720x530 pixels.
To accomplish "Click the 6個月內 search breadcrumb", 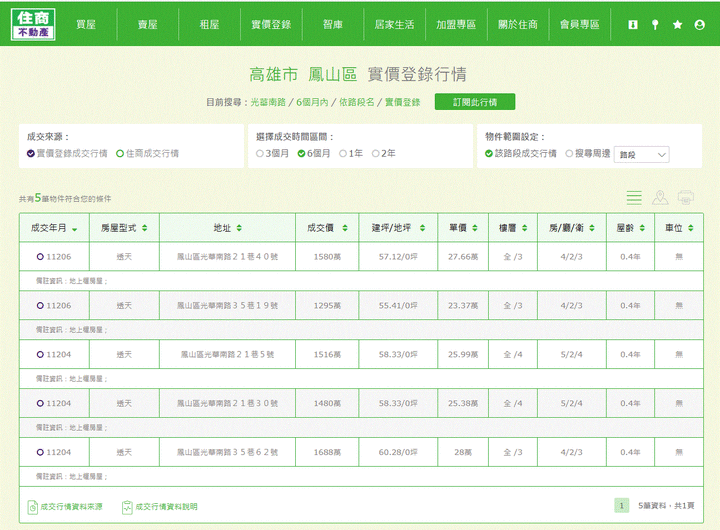I will 312,102.
